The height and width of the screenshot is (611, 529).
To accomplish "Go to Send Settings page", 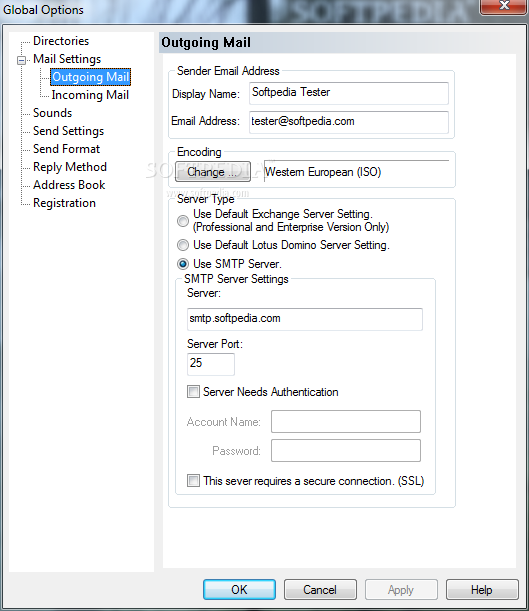I will click(69, 131).
